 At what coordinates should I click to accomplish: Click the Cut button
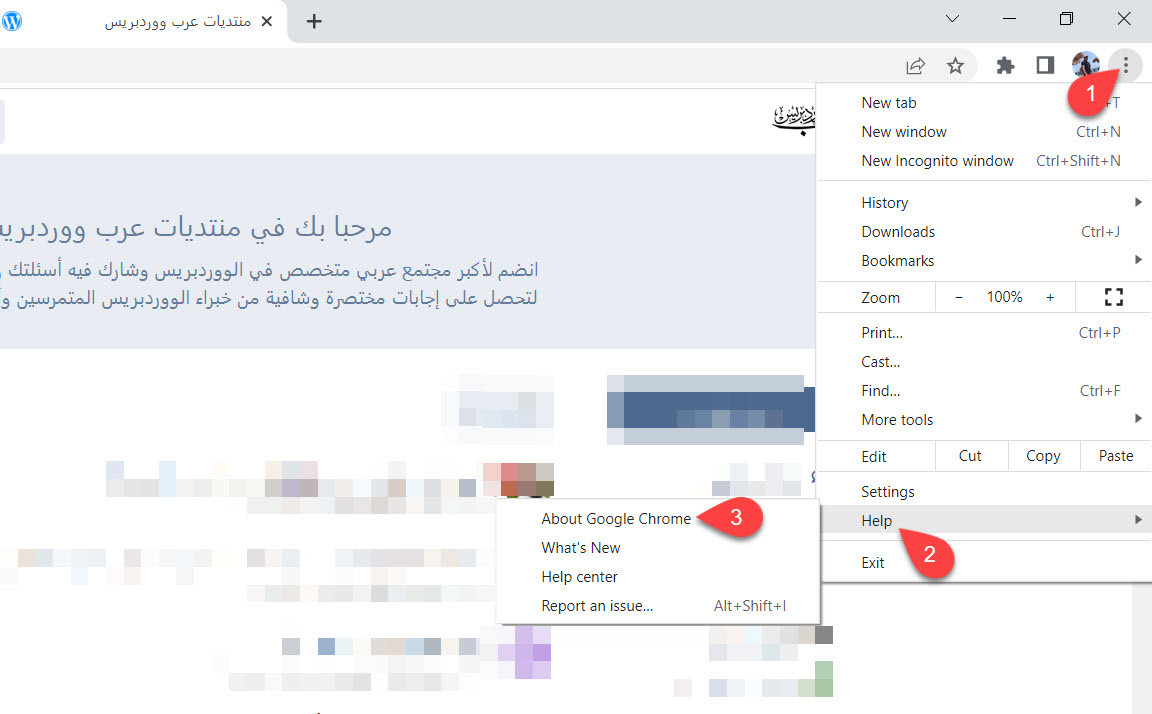(x=971, y=456)
